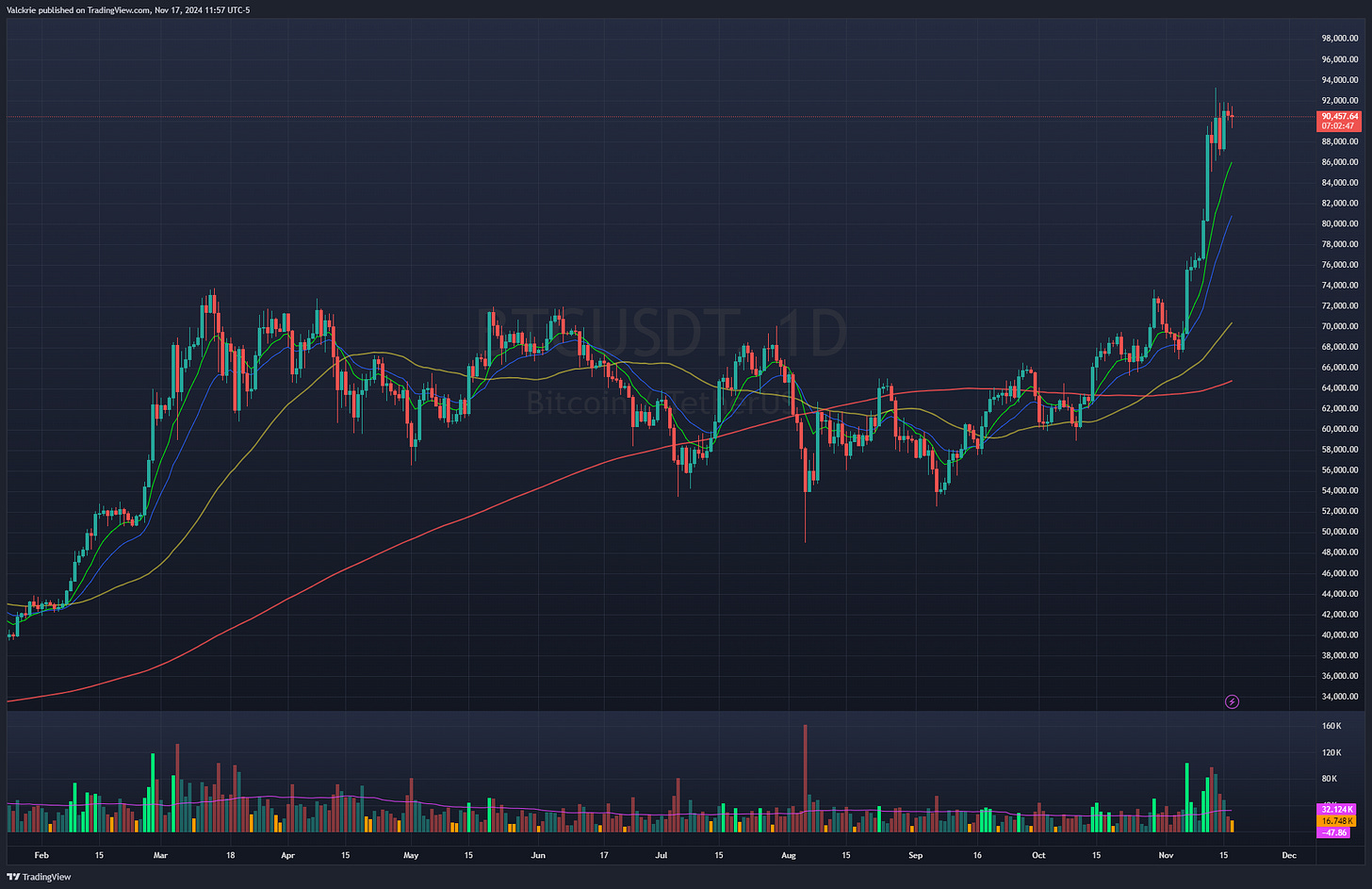
Task: Click the Aug label on time axis
Action: [x=789, y=856]
